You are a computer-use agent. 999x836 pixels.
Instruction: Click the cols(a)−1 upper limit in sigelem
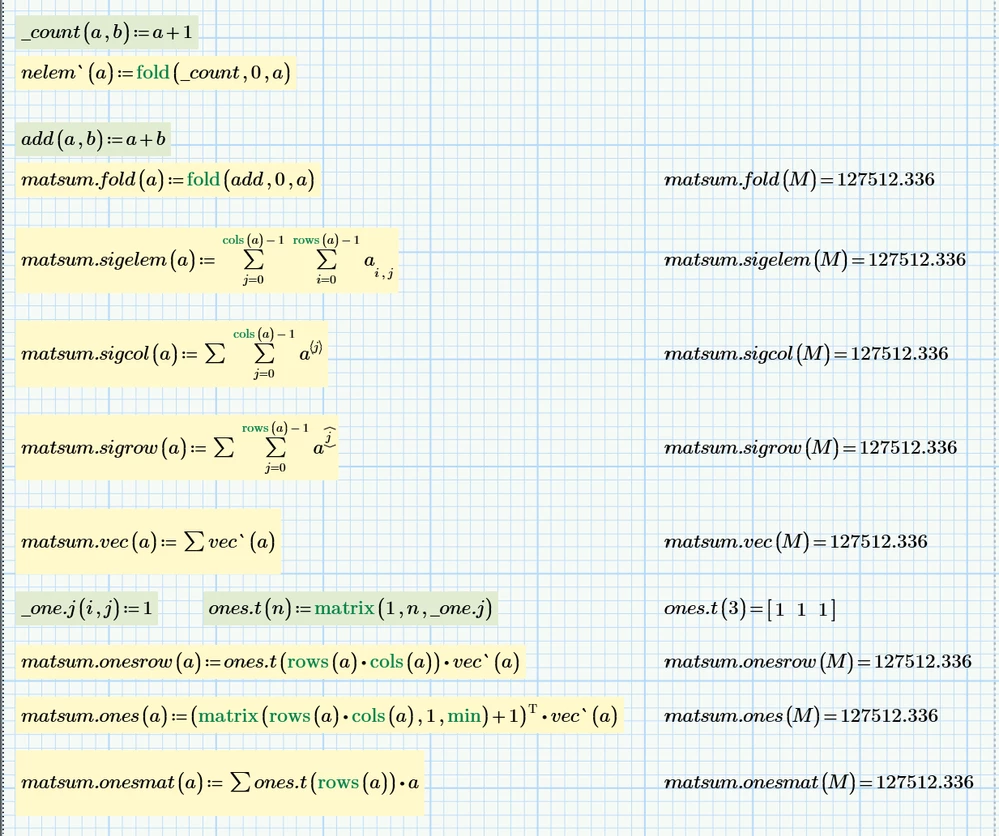pyautogui.click(x=253, y=240)
